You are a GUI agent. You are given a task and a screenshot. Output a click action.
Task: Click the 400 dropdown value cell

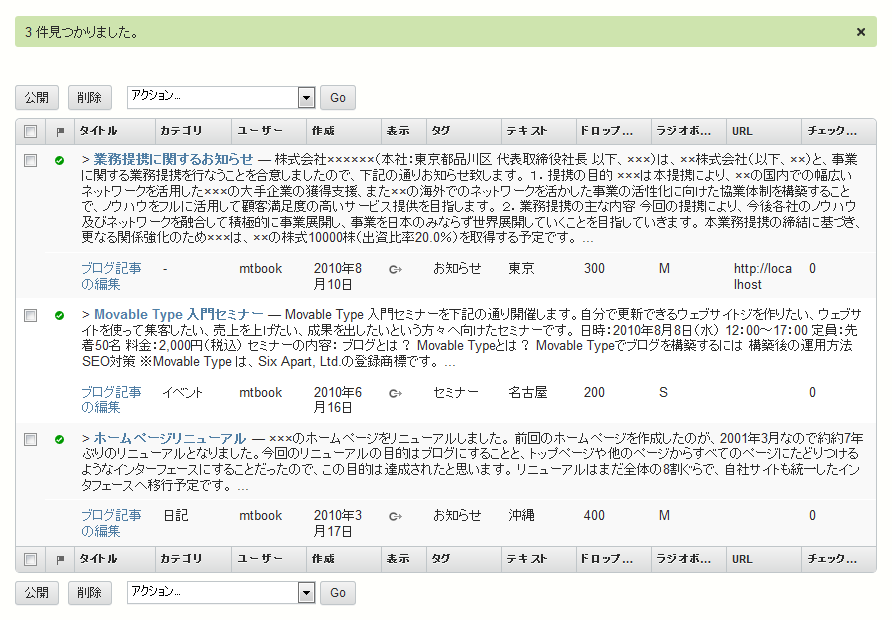pyautogui.click(x=594, y=515)
